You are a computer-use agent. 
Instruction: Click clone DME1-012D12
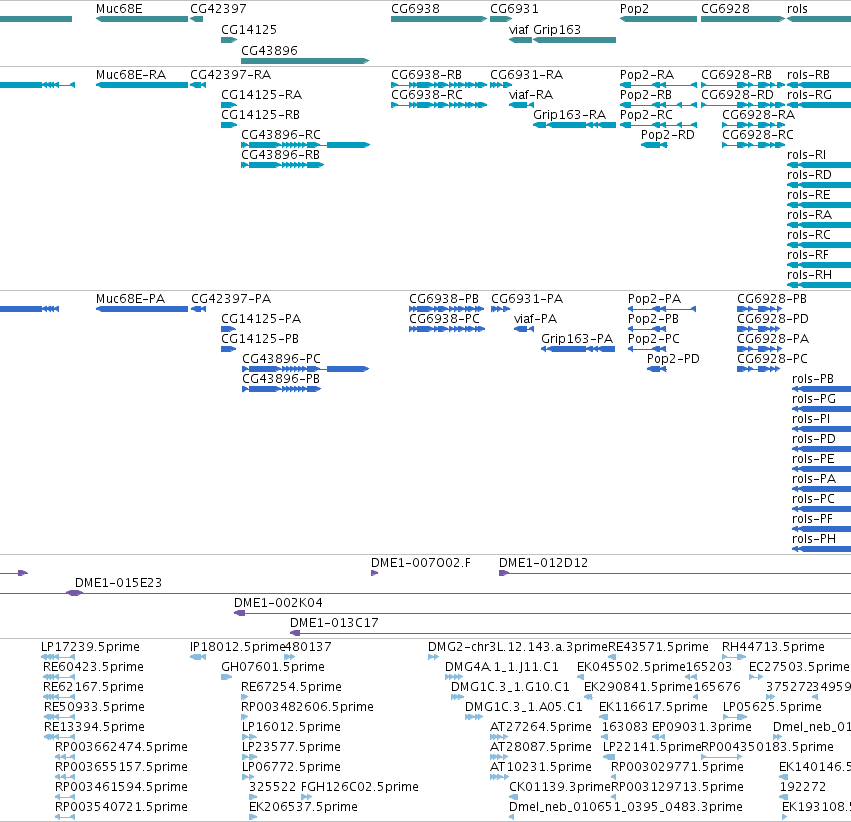[543, 563]
